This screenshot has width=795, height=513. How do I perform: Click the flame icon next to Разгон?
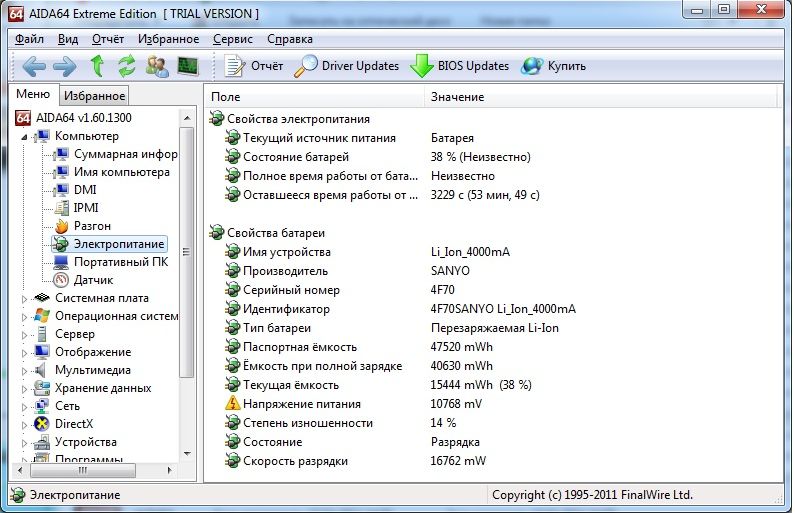[61, 226]
